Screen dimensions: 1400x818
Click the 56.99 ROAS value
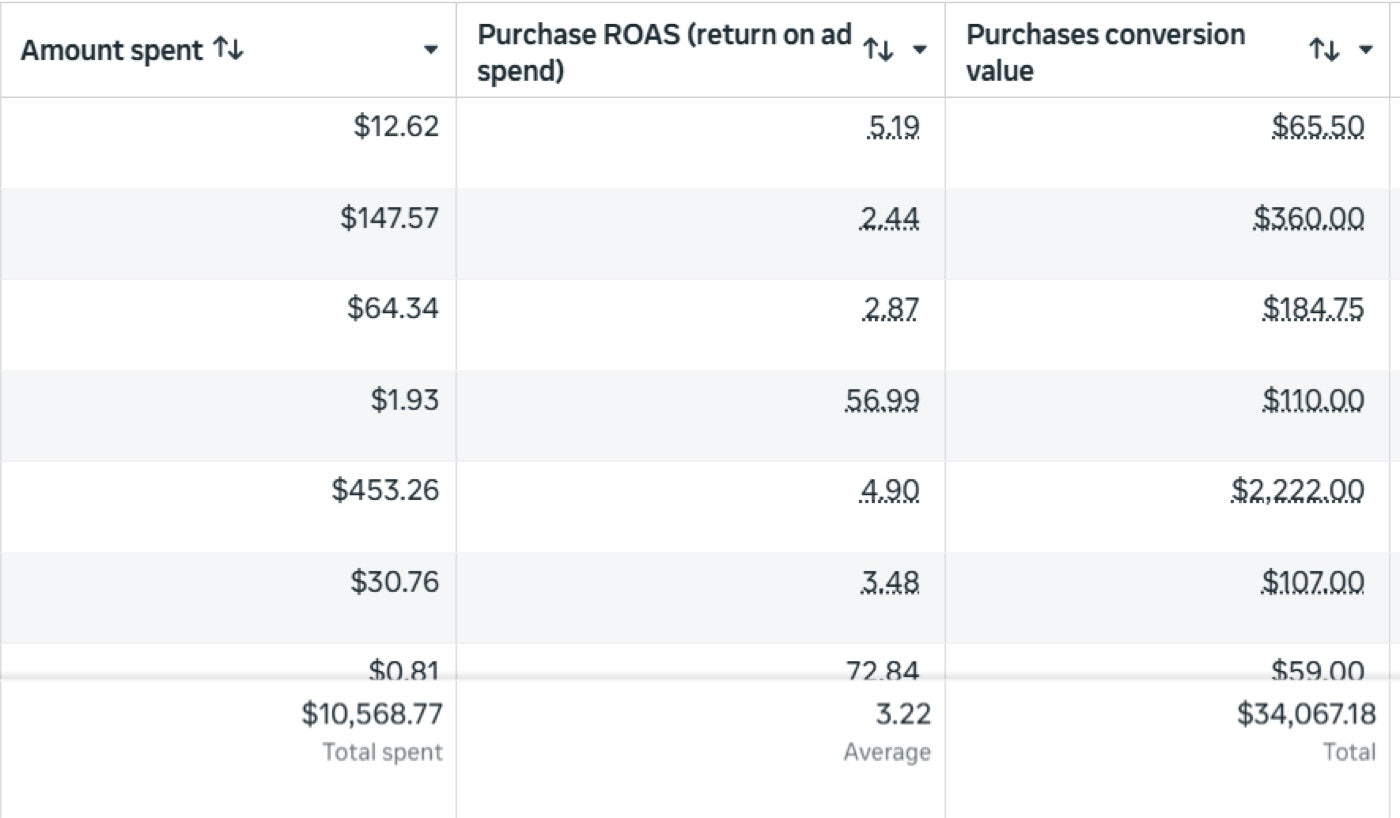click(881, 400)
